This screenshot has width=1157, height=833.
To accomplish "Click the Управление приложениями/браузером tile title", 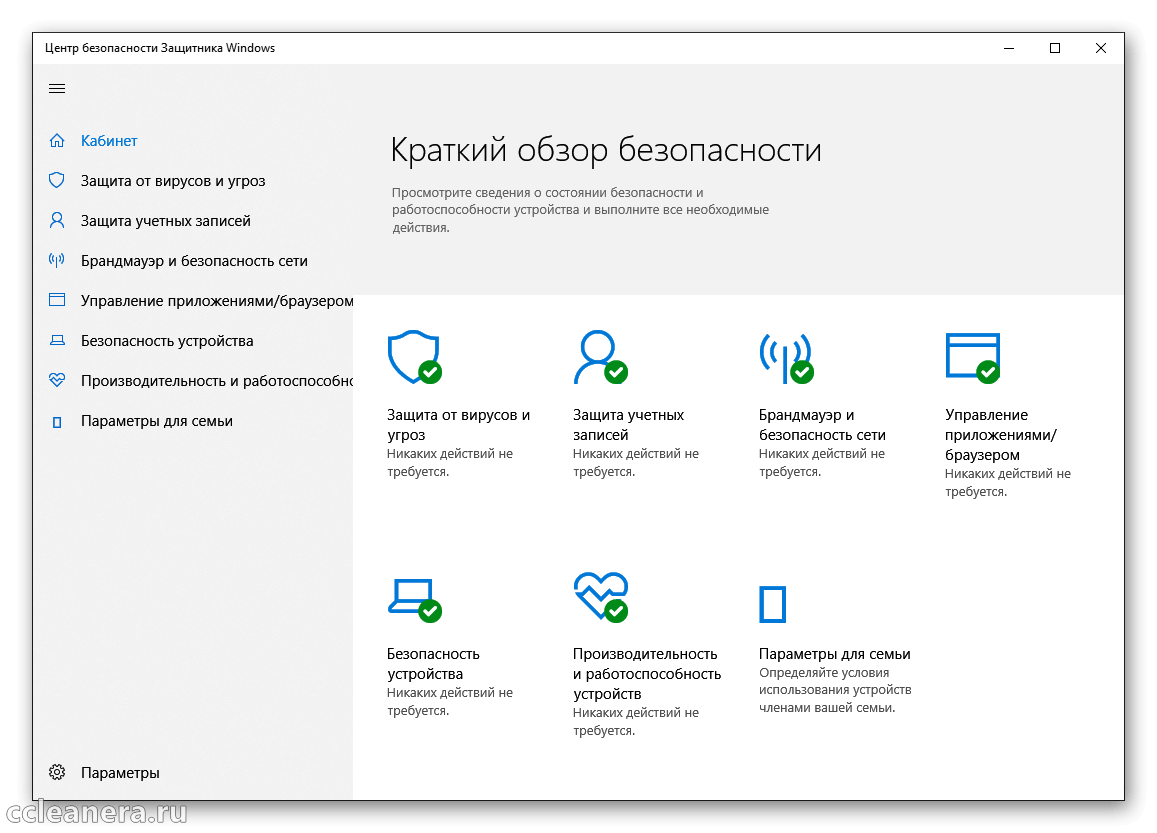I will click(x=1001, y=435).
